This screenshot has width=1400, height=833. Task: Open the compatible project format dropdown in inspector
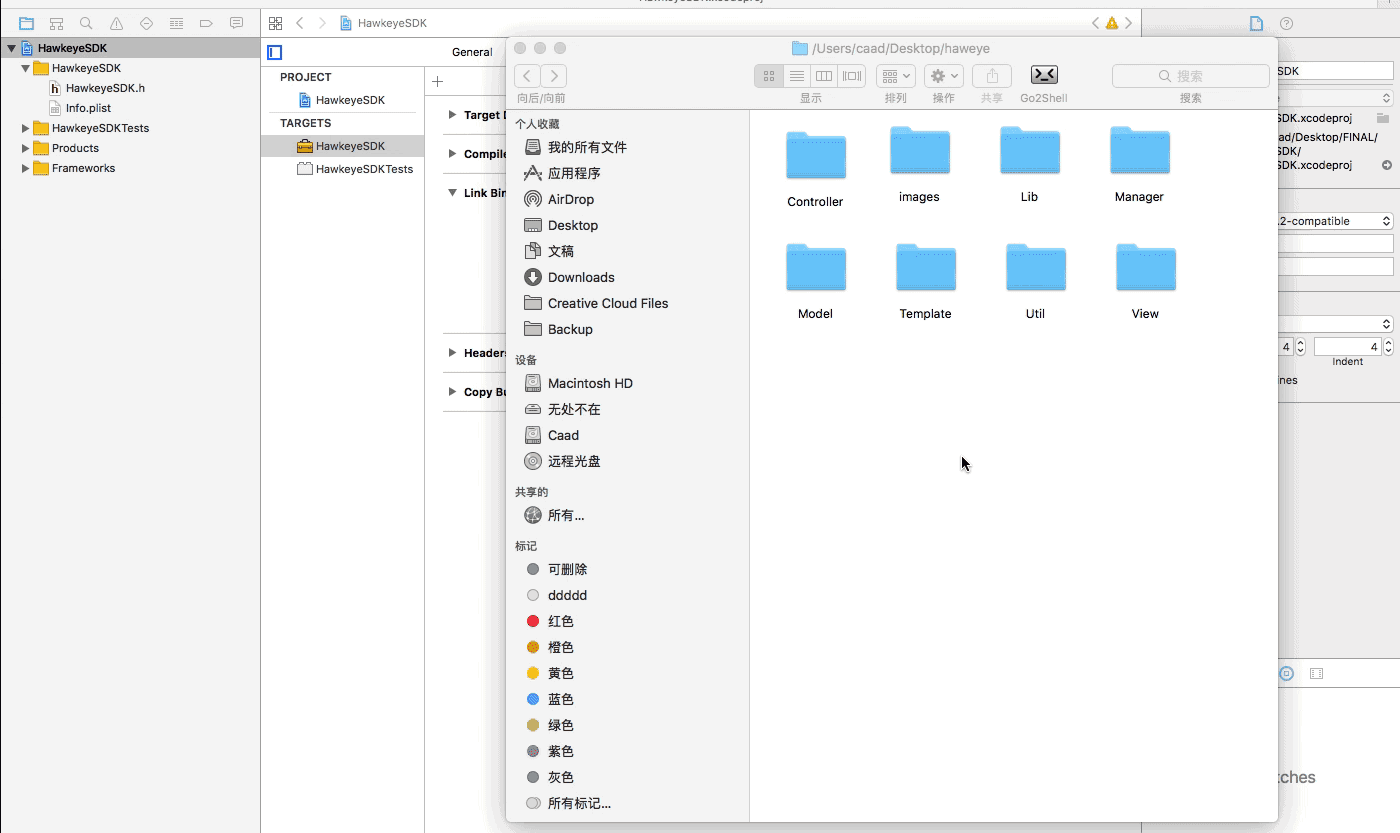point(1336,221)
